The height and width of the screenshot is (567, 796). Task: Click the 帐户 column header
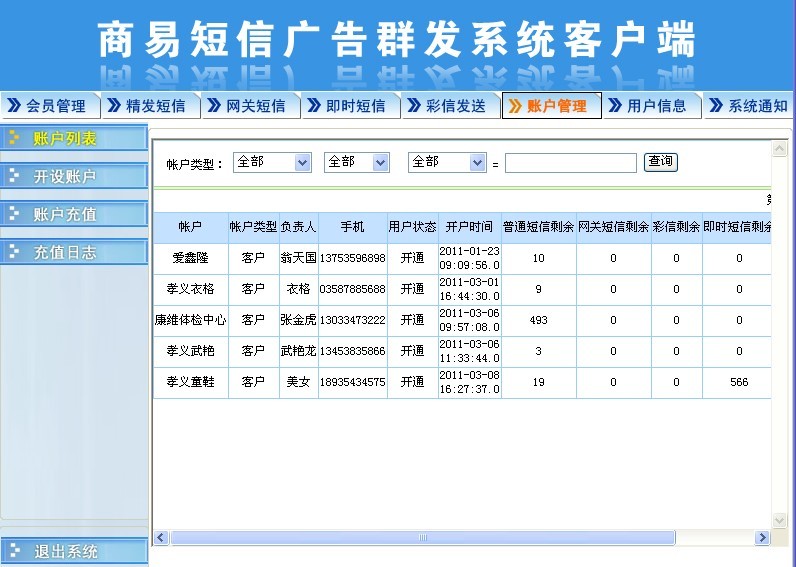coord(190,227)
